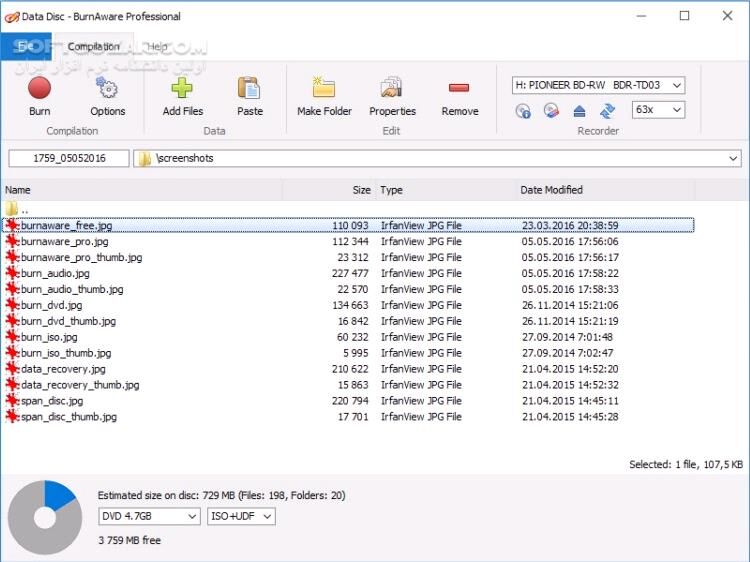This screenshot has height=562, width=750.
Task: Open the Compilation menu tab
Action: click(x=94, y=47)
